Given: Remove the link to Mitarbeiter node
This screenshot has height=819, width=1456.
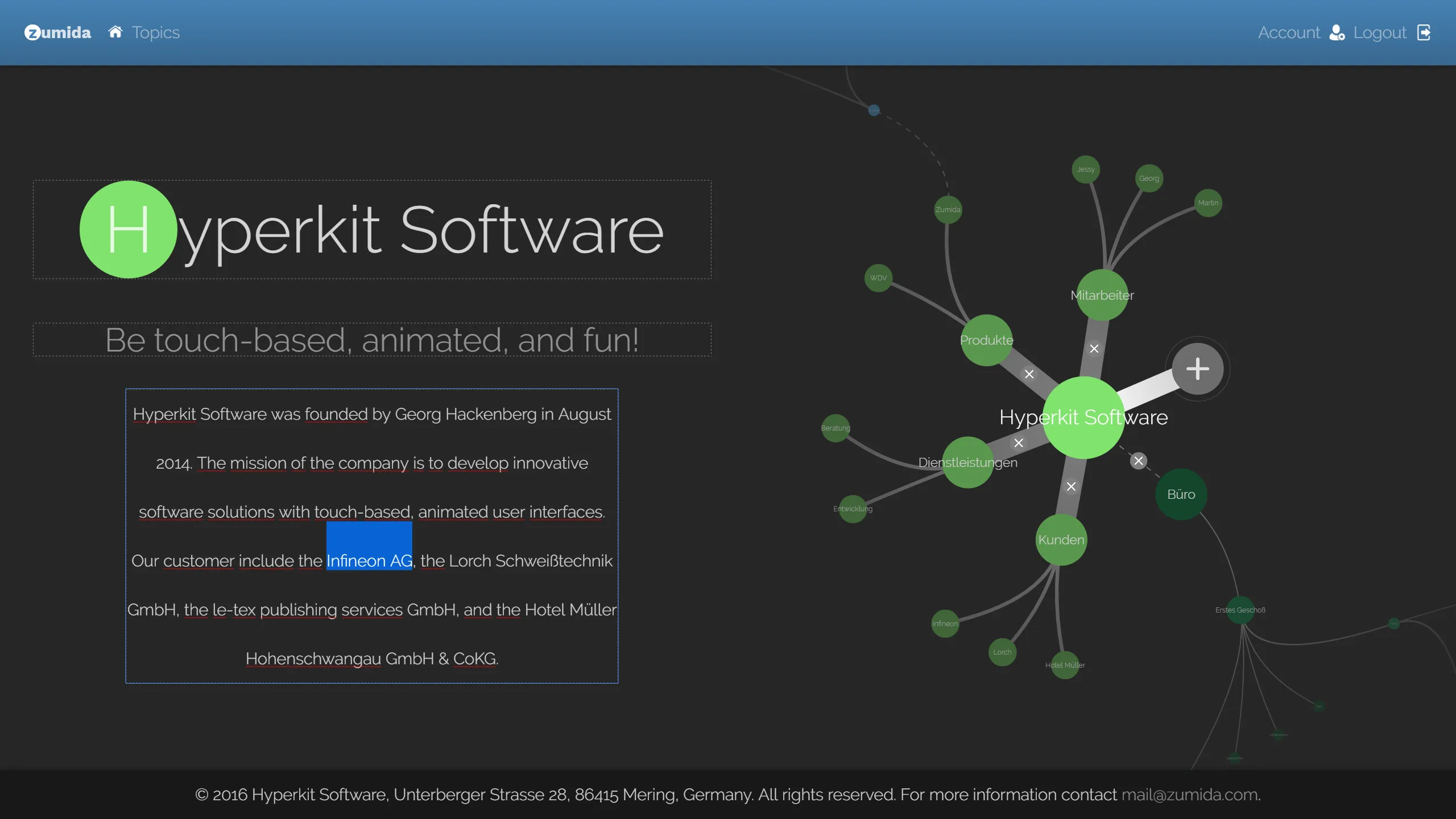Looking at the screenshot, I should point(1094,349).
